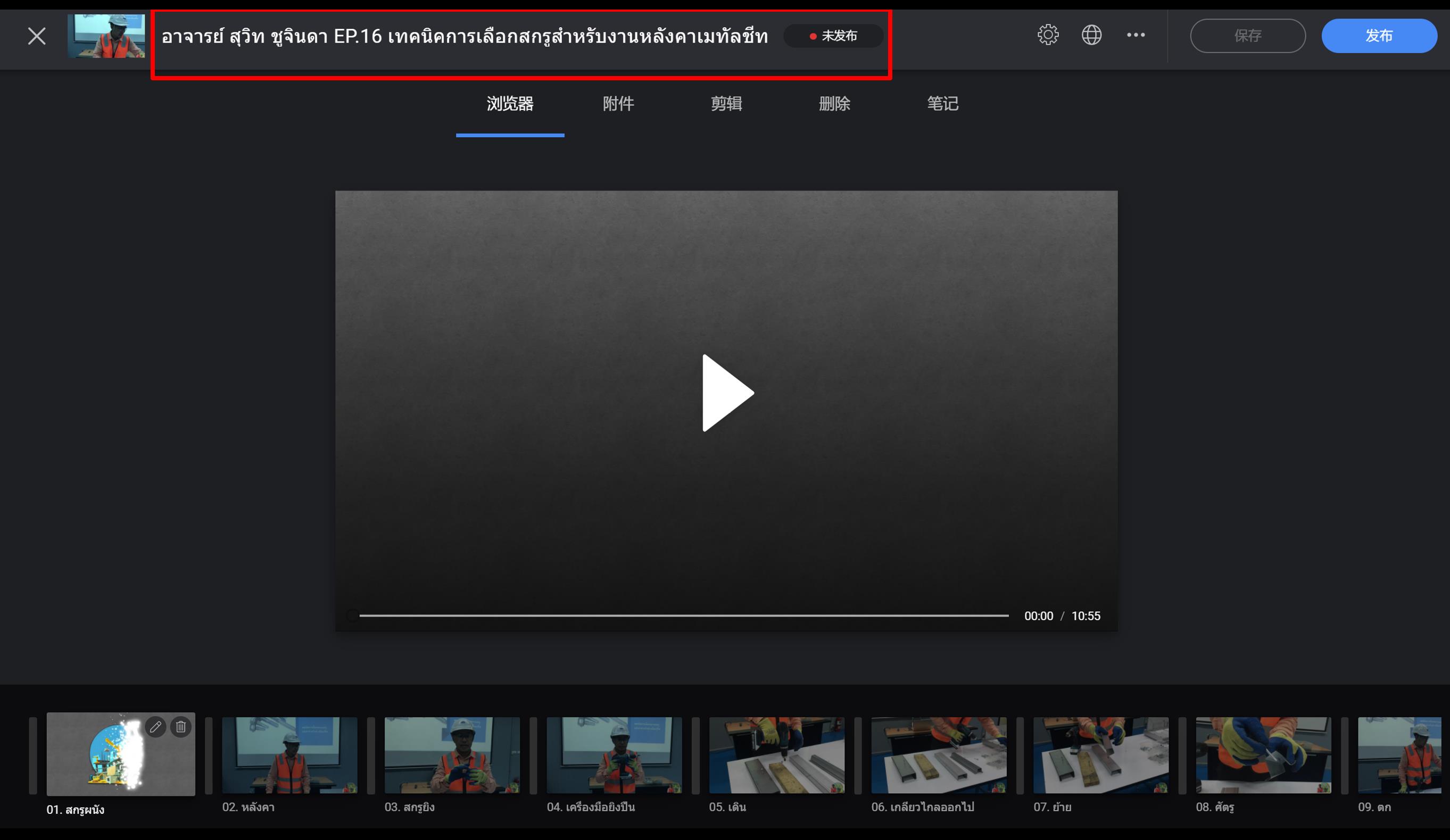Image resolution: width=1450 pixels, height=840 pixels.
Task: Switch to the 删除 tab
Action: pyautogui.click(x=834, y=104)
